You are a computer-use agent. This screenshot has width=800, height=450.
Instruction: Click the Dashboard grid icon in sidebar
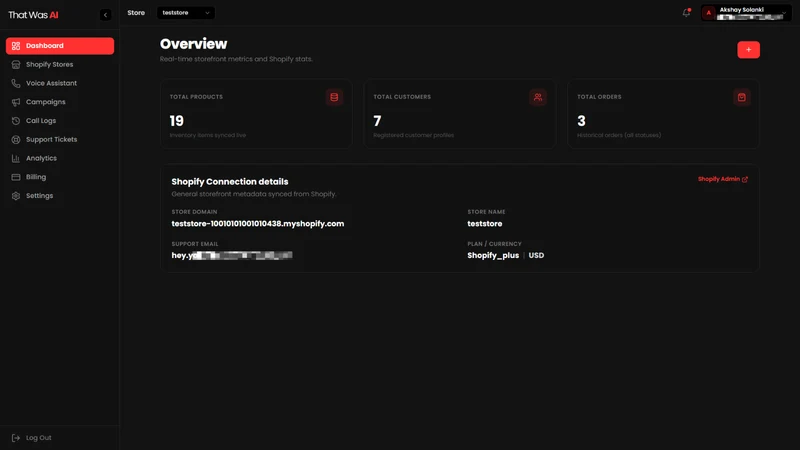pos(16,46)
